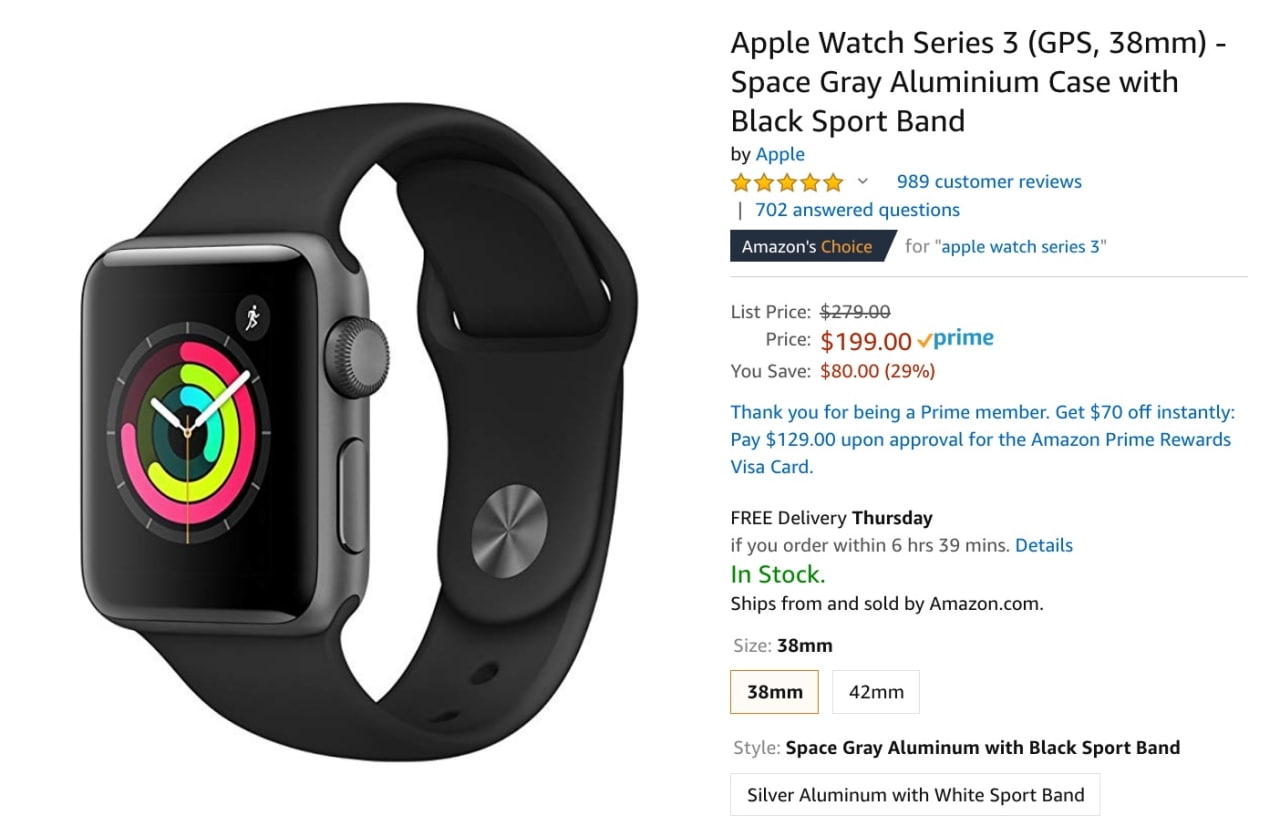Choose Silver Aluminum with White Sport Band
1280x826 pixels.
pos(915,795)
